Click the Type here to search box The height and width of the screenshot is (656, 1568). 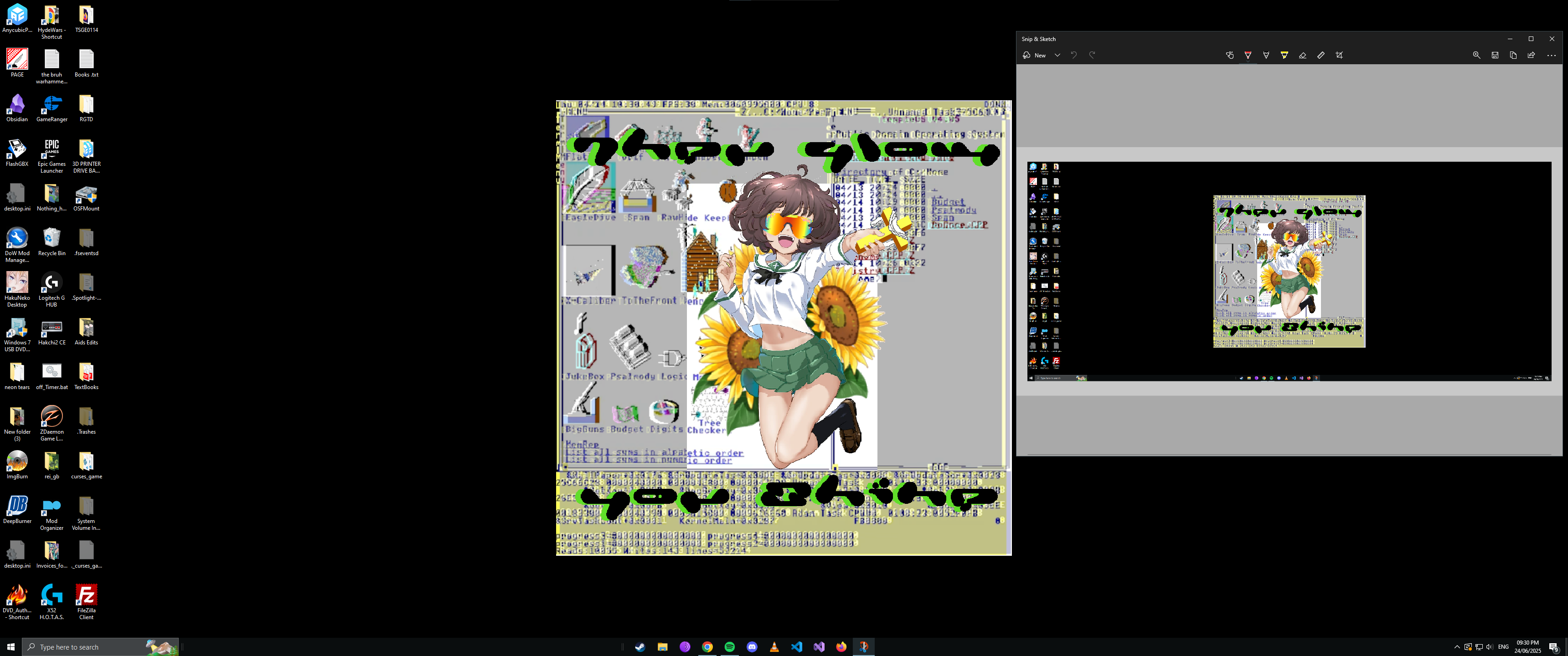coord(100,647)
